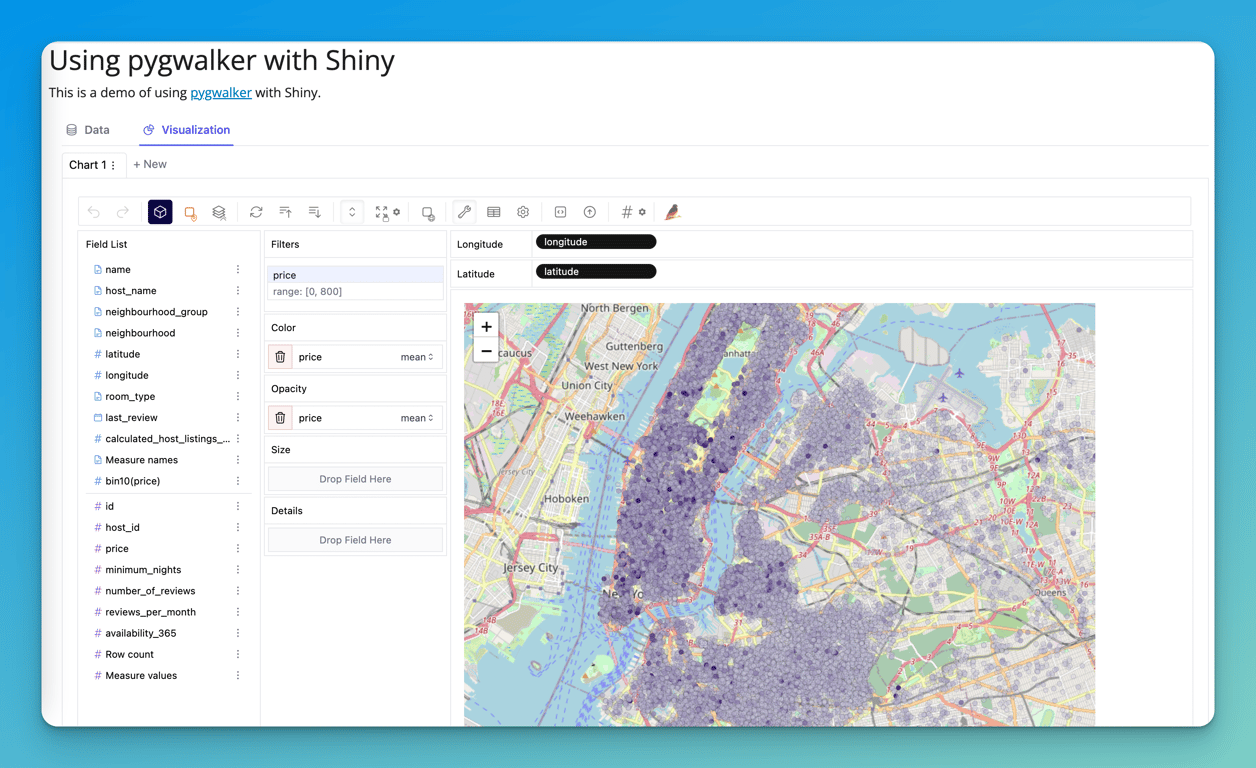This screenshot has height=768, width=1256.
Task: Open options menu for room_type field
Action: tap(238, 397)
